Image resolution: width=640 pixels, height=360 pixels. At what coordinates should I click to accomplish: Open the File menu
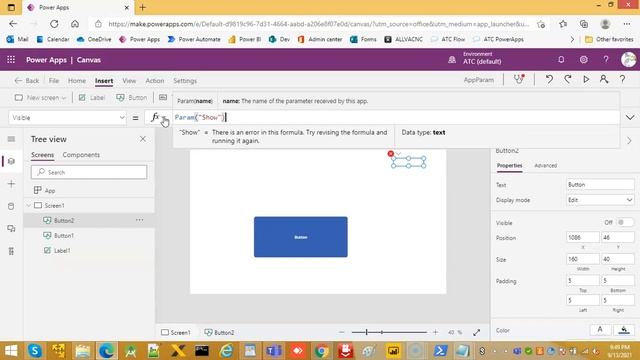[x=54, y=81]
